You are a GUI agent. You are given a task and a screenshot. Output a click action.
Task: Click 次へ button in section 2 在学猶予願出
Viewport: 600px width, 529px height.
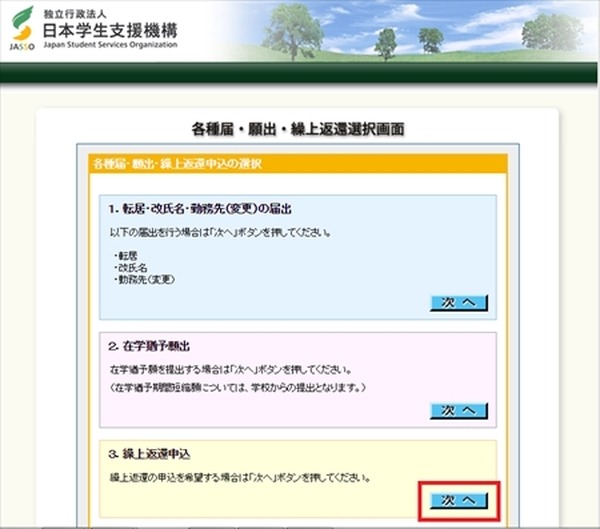459,411
